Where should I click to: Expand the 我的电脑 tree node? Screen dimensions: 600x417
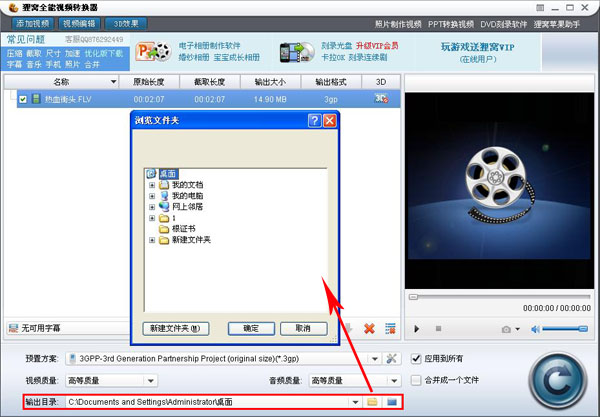152,196
